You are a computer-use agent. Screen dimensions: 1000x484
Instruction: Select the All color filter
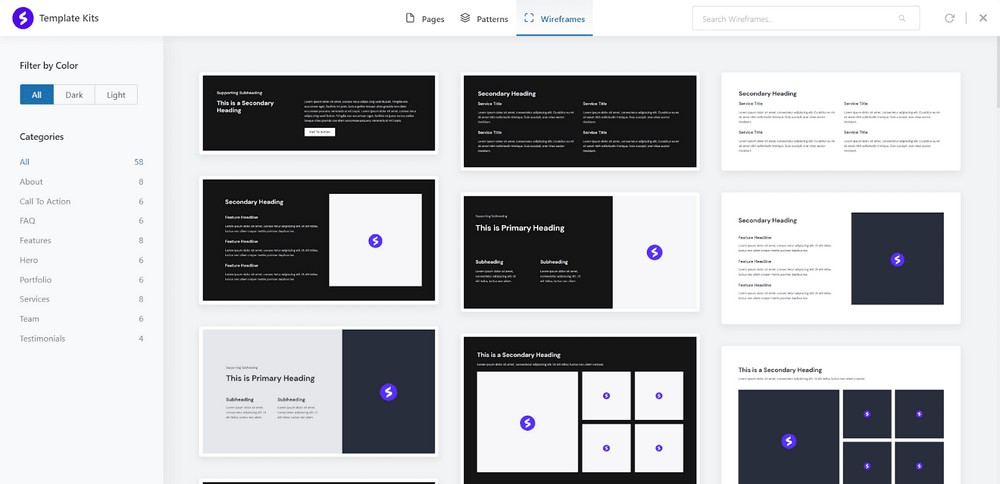pos(37,94)
